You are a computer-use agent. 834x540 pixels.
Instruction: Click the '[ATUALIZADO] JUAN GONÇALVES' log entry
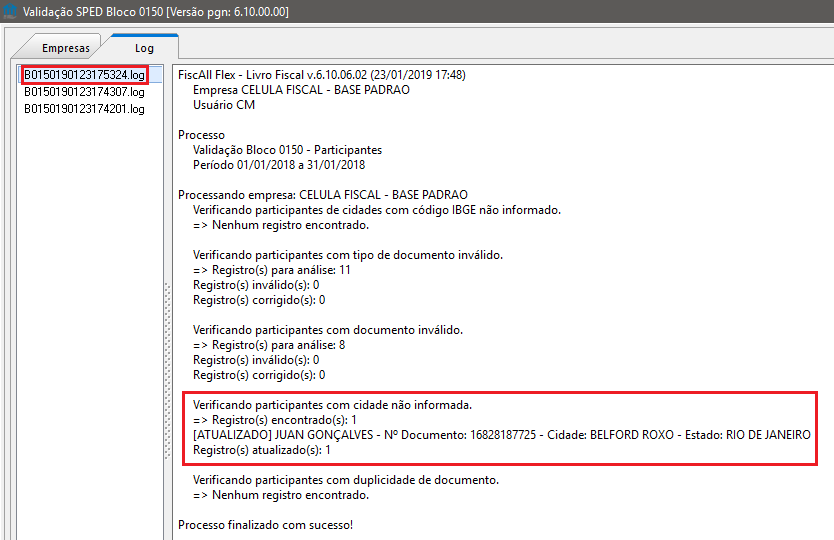point(502,435)
